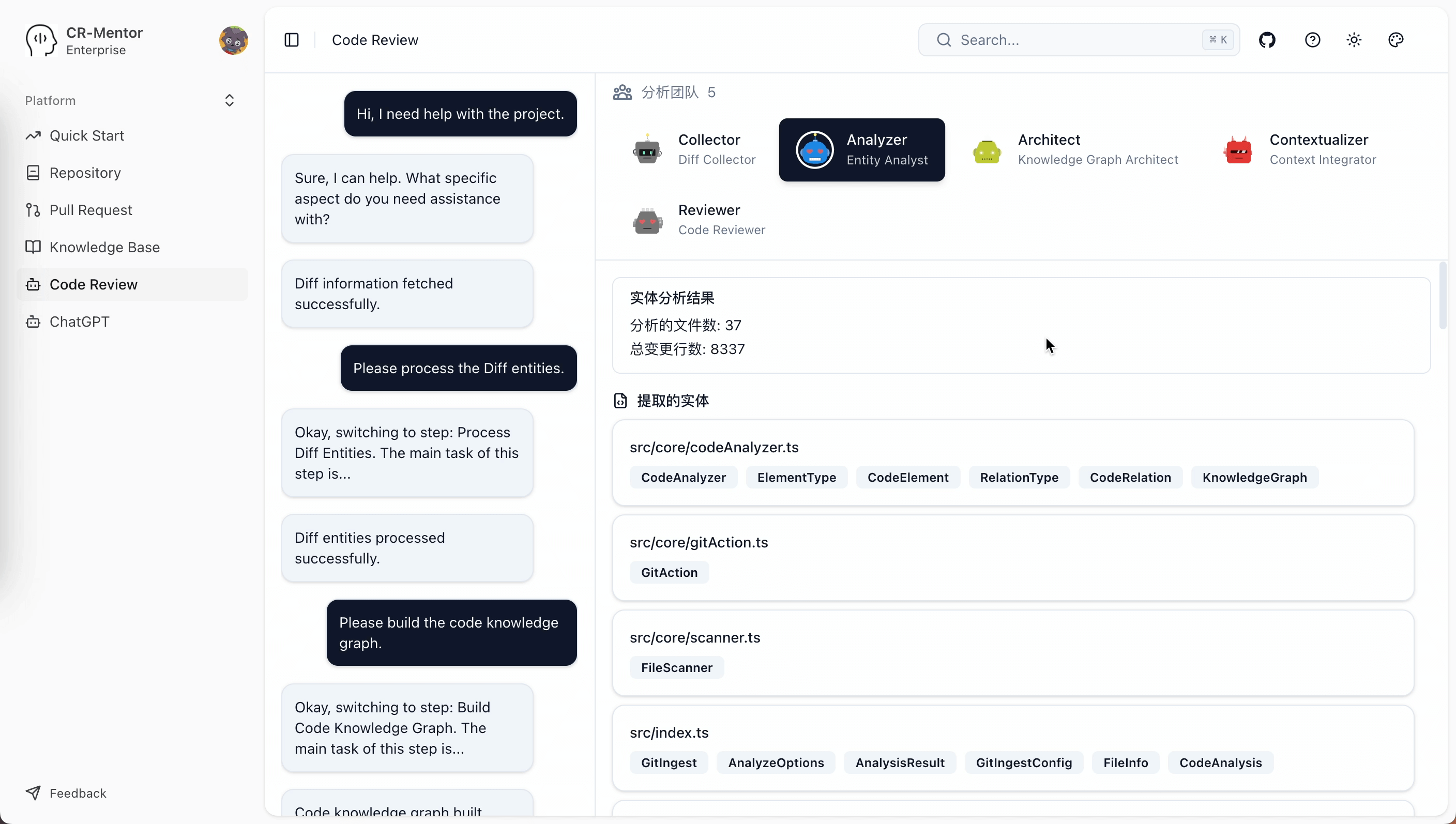Screen dimensions: 1456x824
Task: Click the analysis team group icon
Action: (x=623, y=91)
